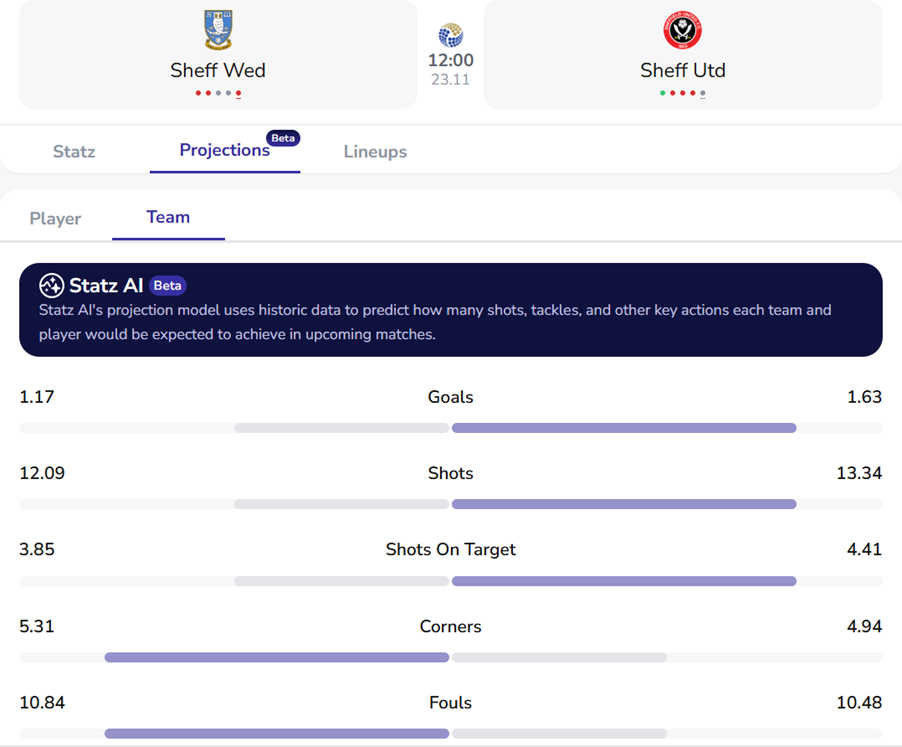The image size is (902, 747).
Task: Click the Beta badge beside Statz AI
Action: pos(167,285)
